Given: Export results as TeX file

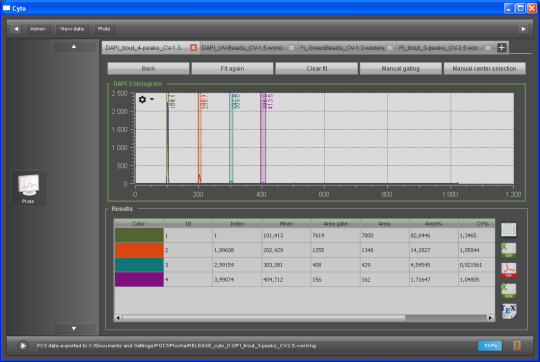Looking at the screenshot, I should [508, 311].
